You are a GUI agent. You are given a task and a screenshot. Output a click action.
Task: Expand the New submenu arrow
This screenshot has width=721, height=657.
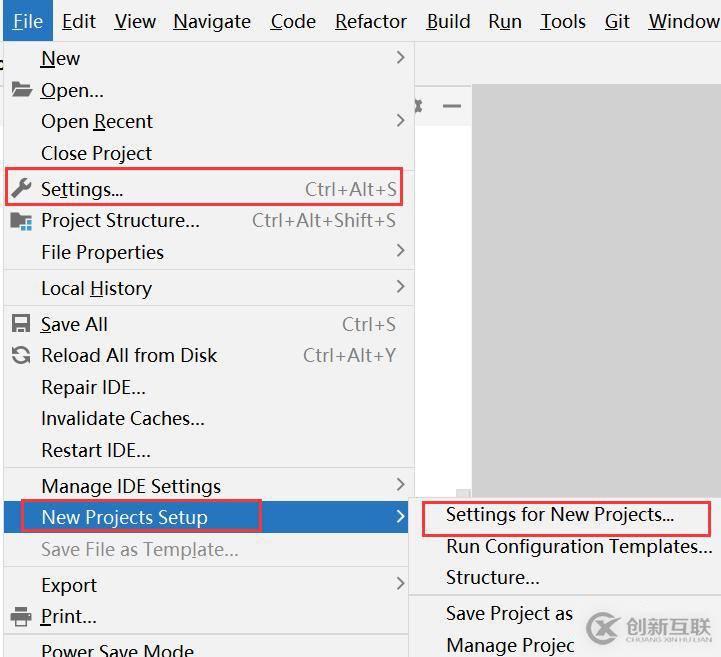tap(400, 58)
